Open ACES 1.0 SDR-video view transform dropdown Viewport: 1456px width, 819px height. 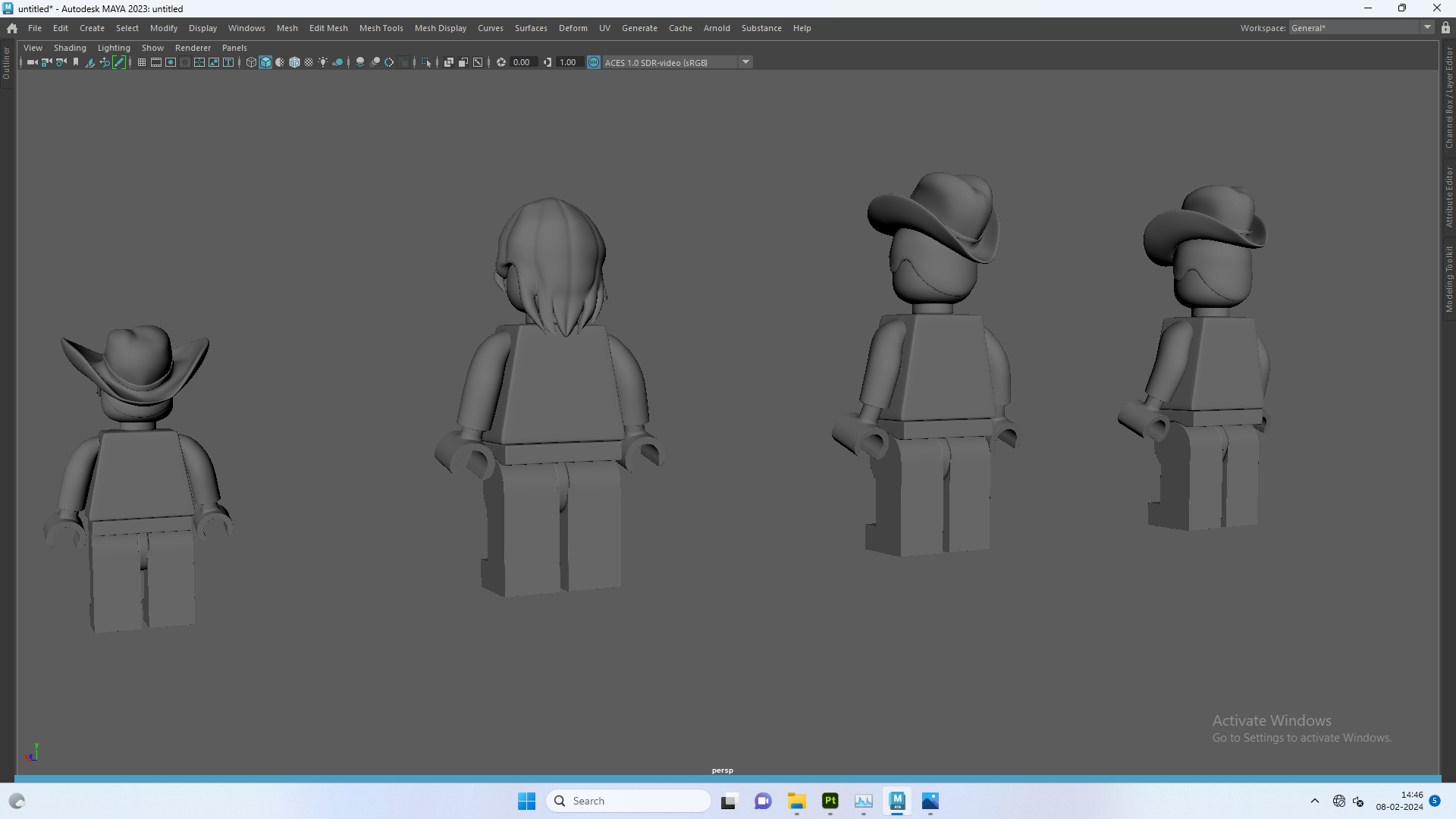click(x=670, y=62)
